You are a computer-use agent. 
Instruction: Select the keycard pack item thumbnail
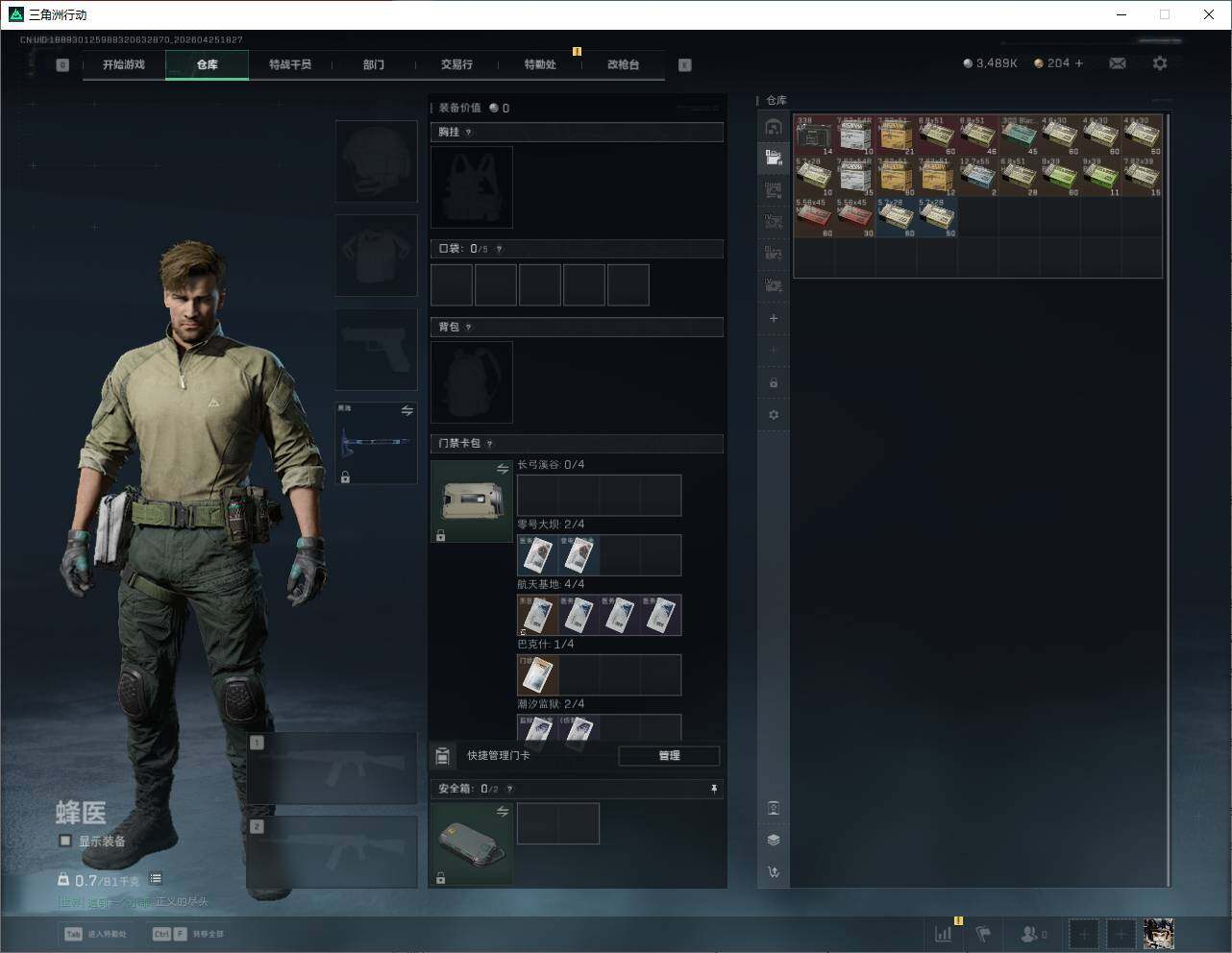pyautogui.click(x=472, y=501)
